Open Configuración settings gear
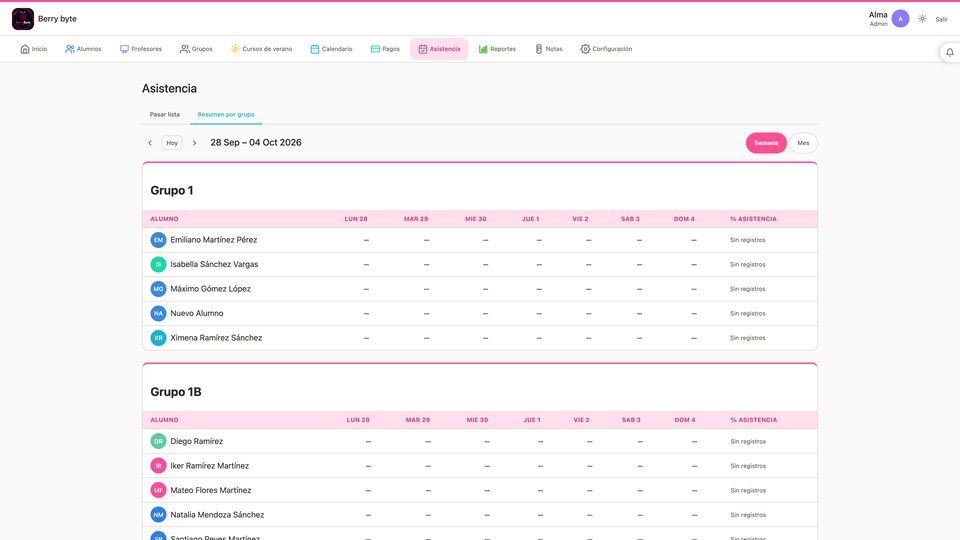960x540 pixels. coord(606,49)
